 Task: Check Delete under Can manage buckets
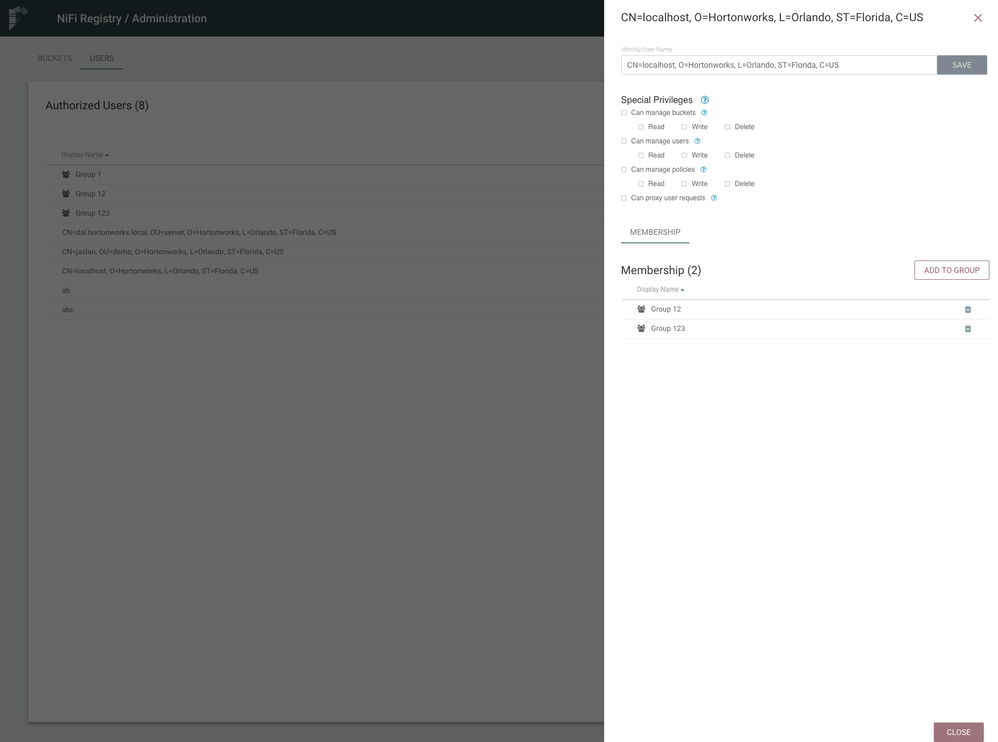point(727,127)
